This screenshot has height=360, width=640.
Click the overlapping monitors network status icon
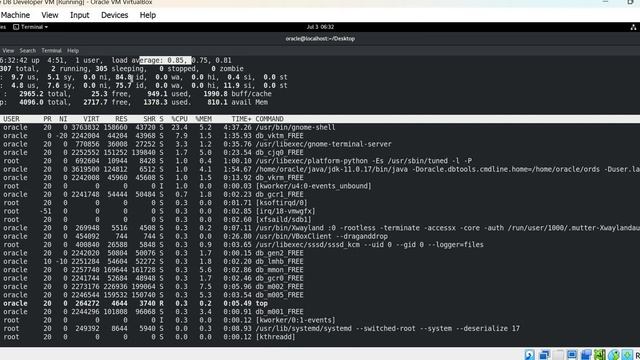(x=544, y=355)
